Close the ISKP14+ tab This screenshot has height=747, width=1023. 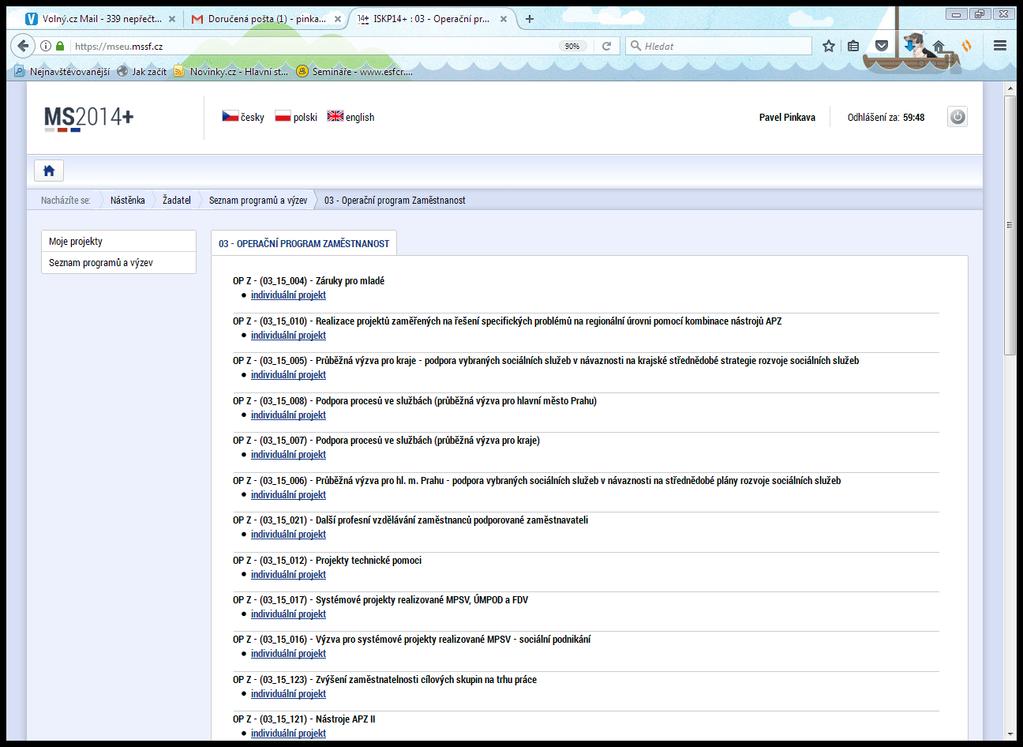coord(503,20)
